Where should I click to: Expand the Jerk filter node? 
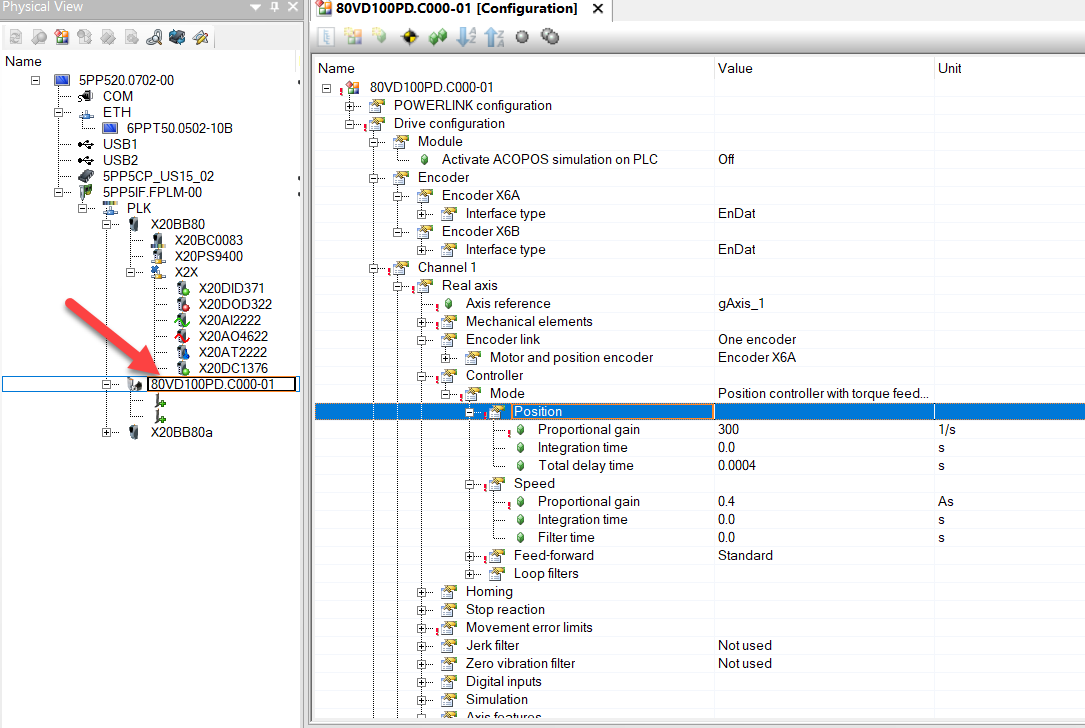point(422,646)
